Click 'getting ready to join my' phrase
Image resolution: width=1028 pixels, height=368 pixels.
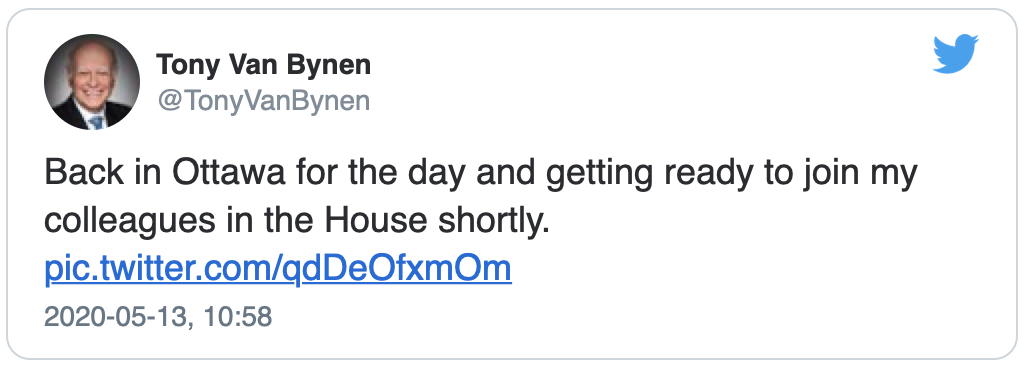point(728,174)
